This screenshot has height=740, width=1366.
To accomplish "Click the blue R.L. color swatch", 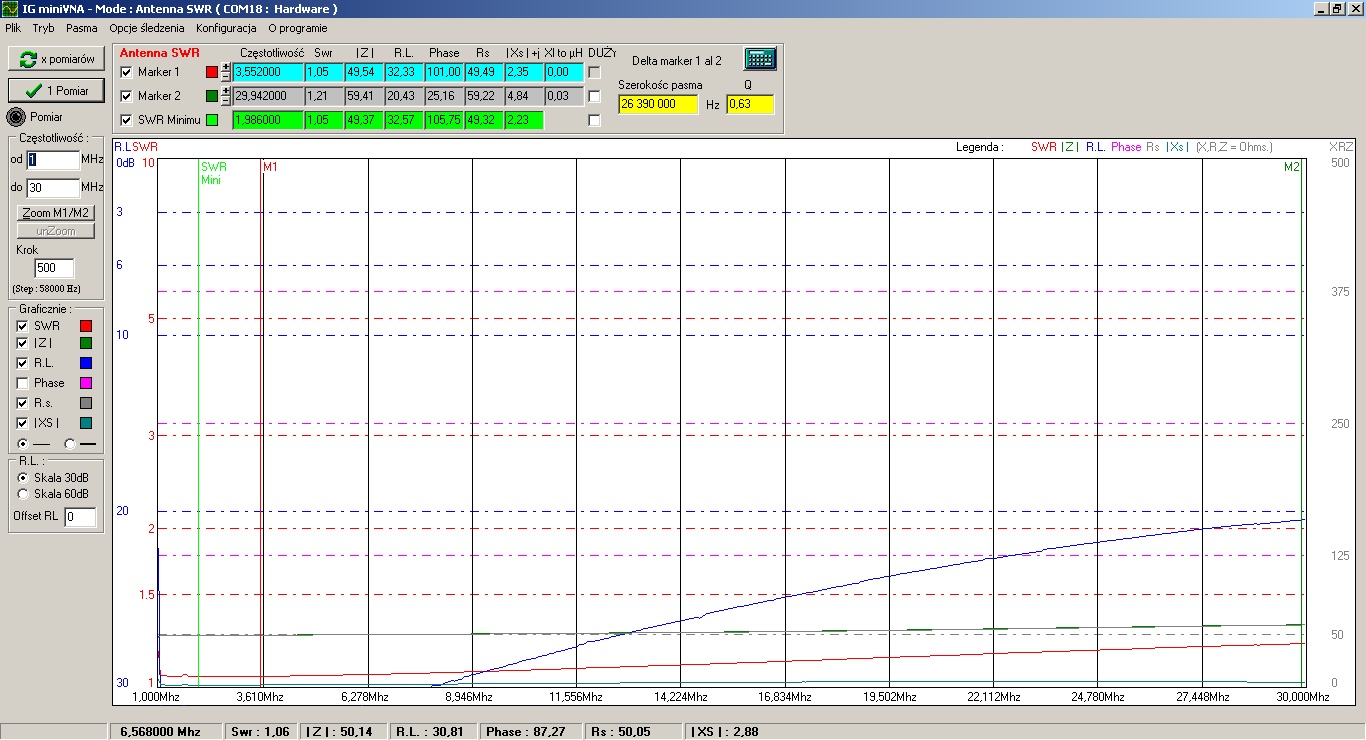I will point(85,363).
